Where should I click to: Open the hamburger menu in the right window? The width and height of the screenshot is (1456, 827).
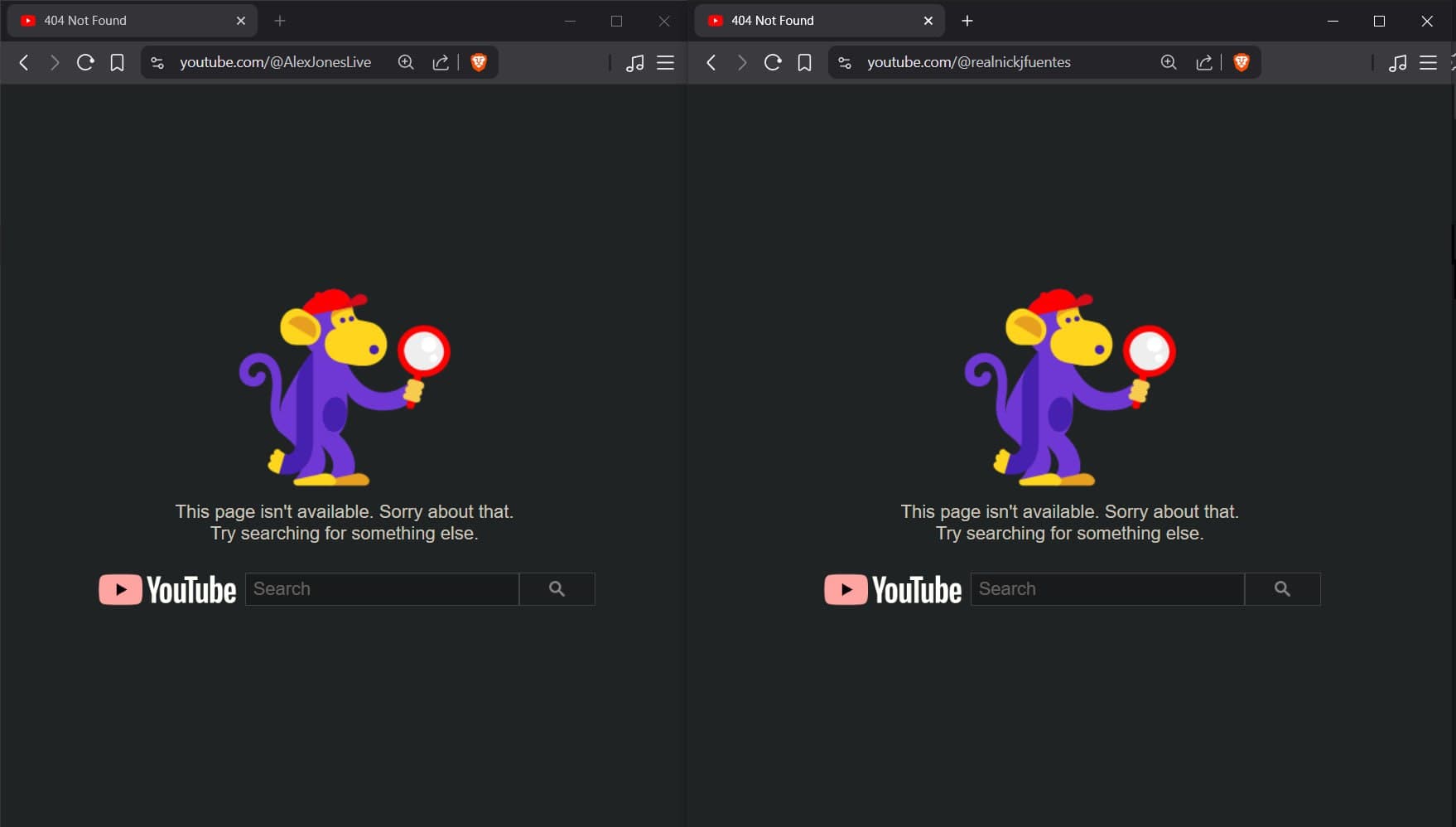point(1429,62)
